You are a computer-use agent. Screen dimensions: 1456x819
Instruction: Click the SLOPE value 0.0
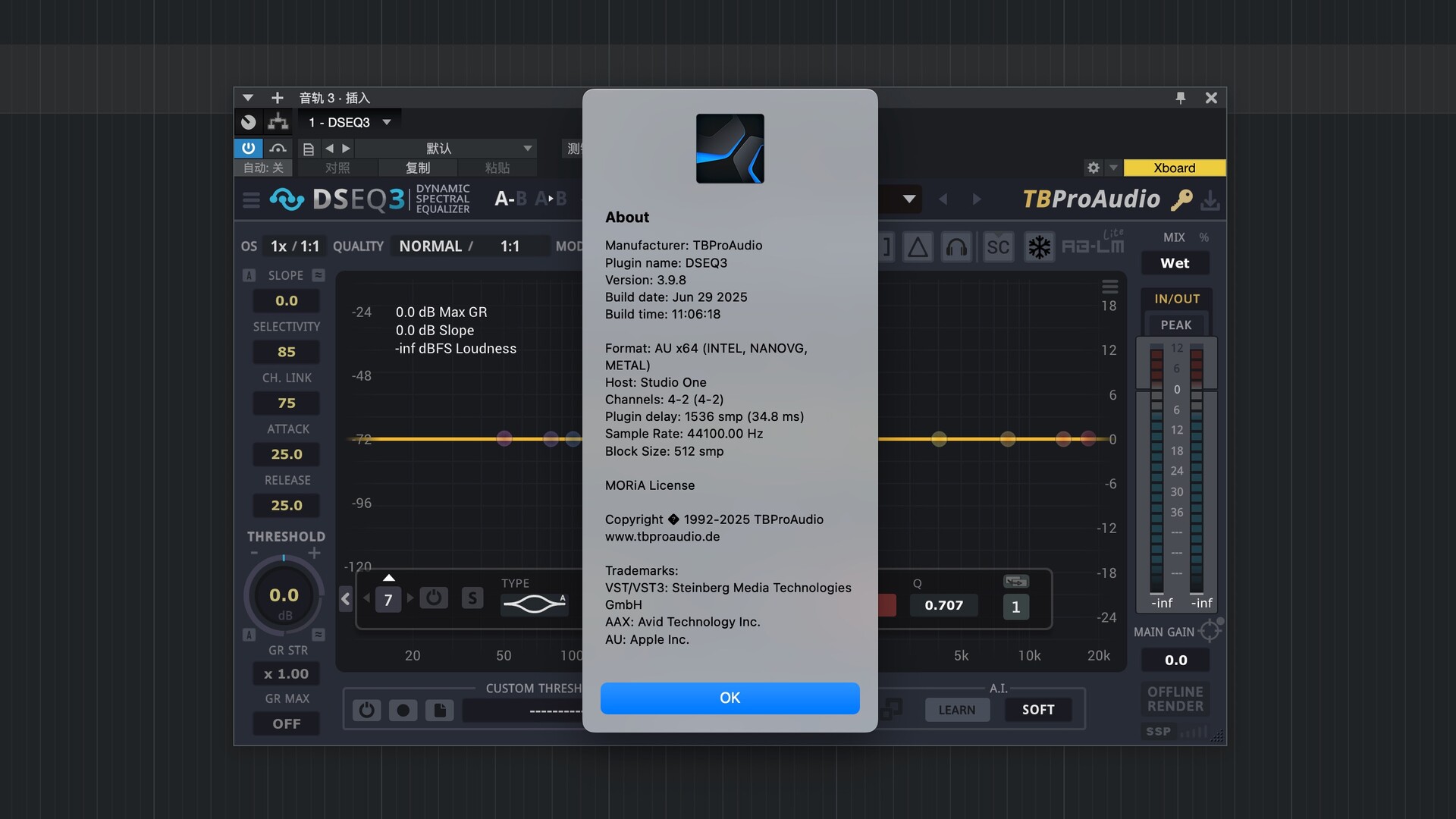point(286,301)
